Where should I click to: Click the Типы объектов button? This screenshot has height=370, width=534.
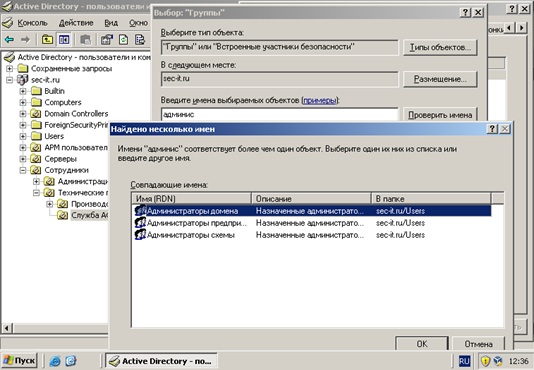point(440,47)
